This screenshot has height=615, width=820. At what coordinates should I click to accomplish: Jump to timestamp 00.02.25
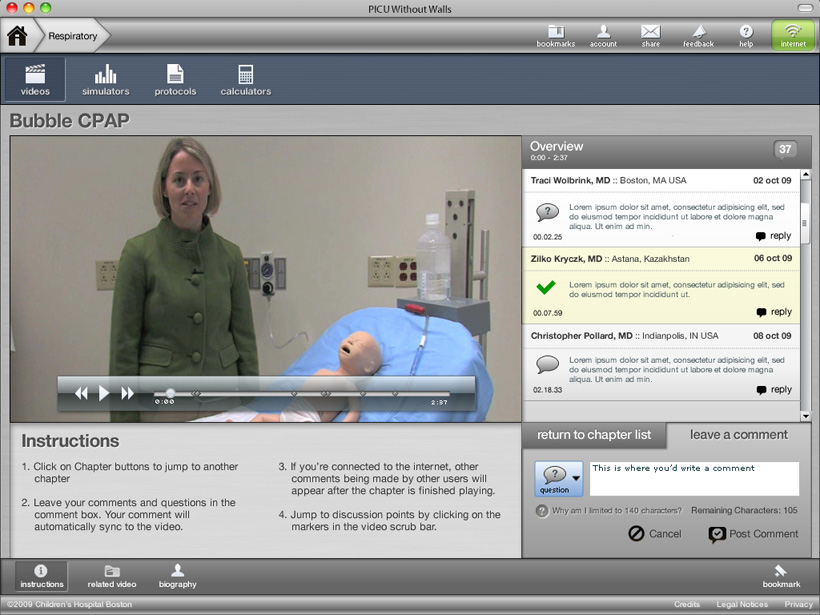pyautogui.click(x=548, y=237)
